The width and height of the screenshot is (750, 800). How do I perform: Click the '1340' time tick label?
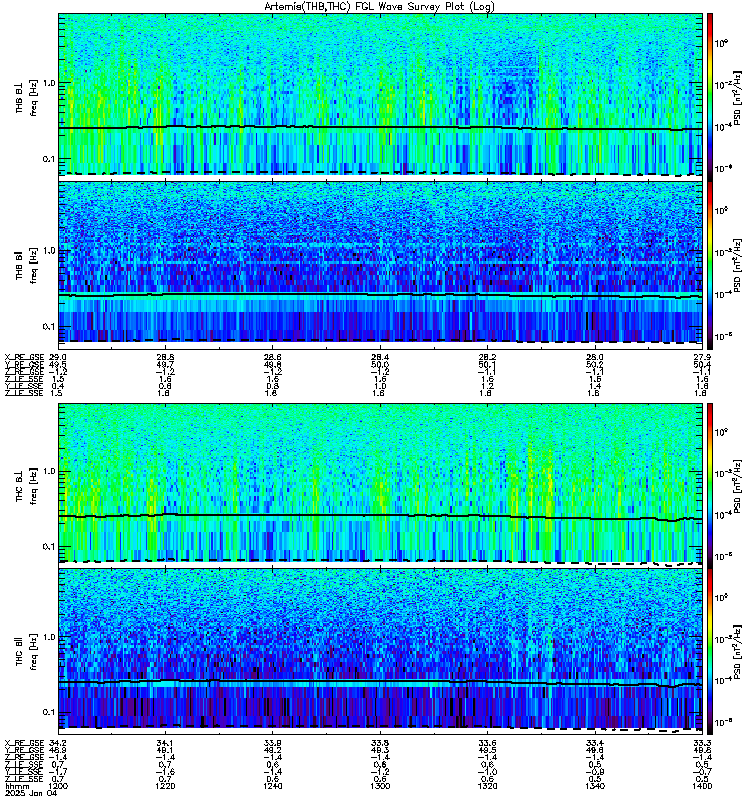tap(595, 786)
